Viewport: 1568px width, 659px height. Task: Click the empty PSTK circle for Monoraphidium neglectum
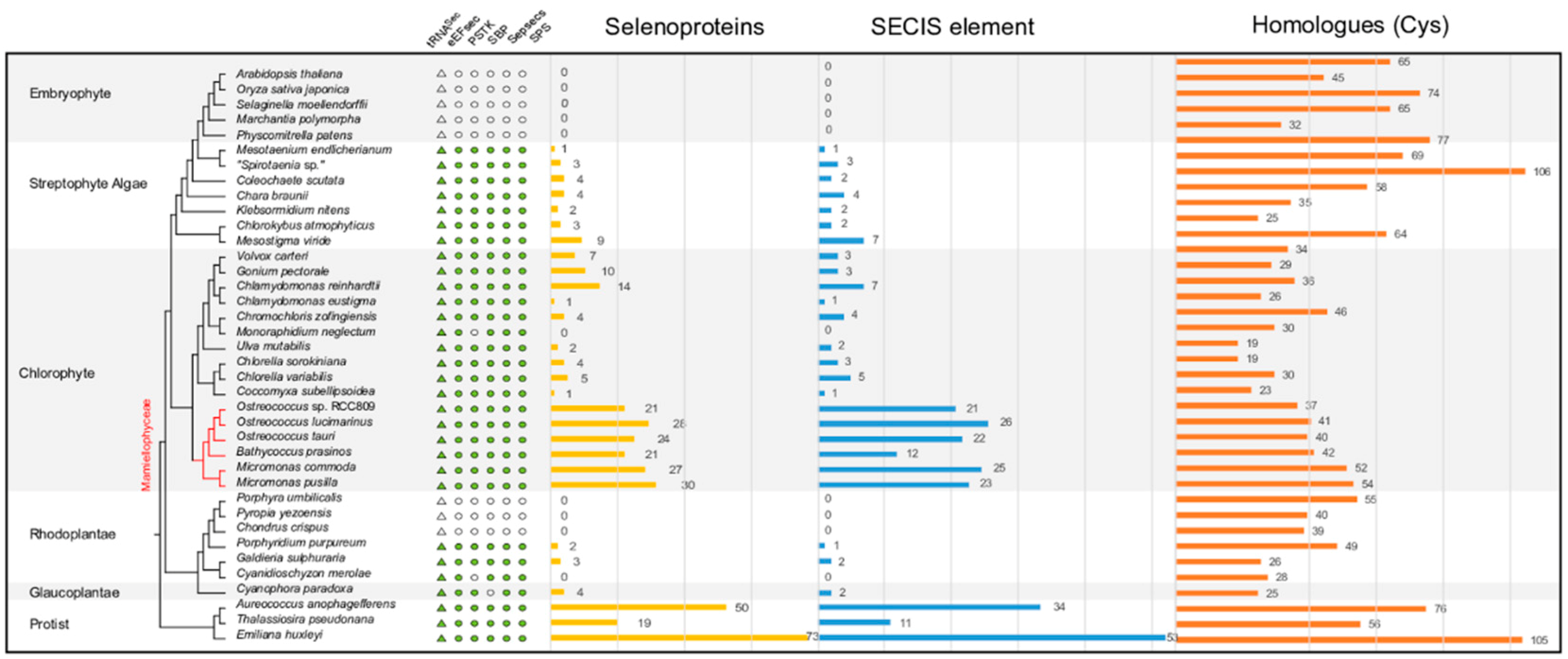(x=474, y=332)
